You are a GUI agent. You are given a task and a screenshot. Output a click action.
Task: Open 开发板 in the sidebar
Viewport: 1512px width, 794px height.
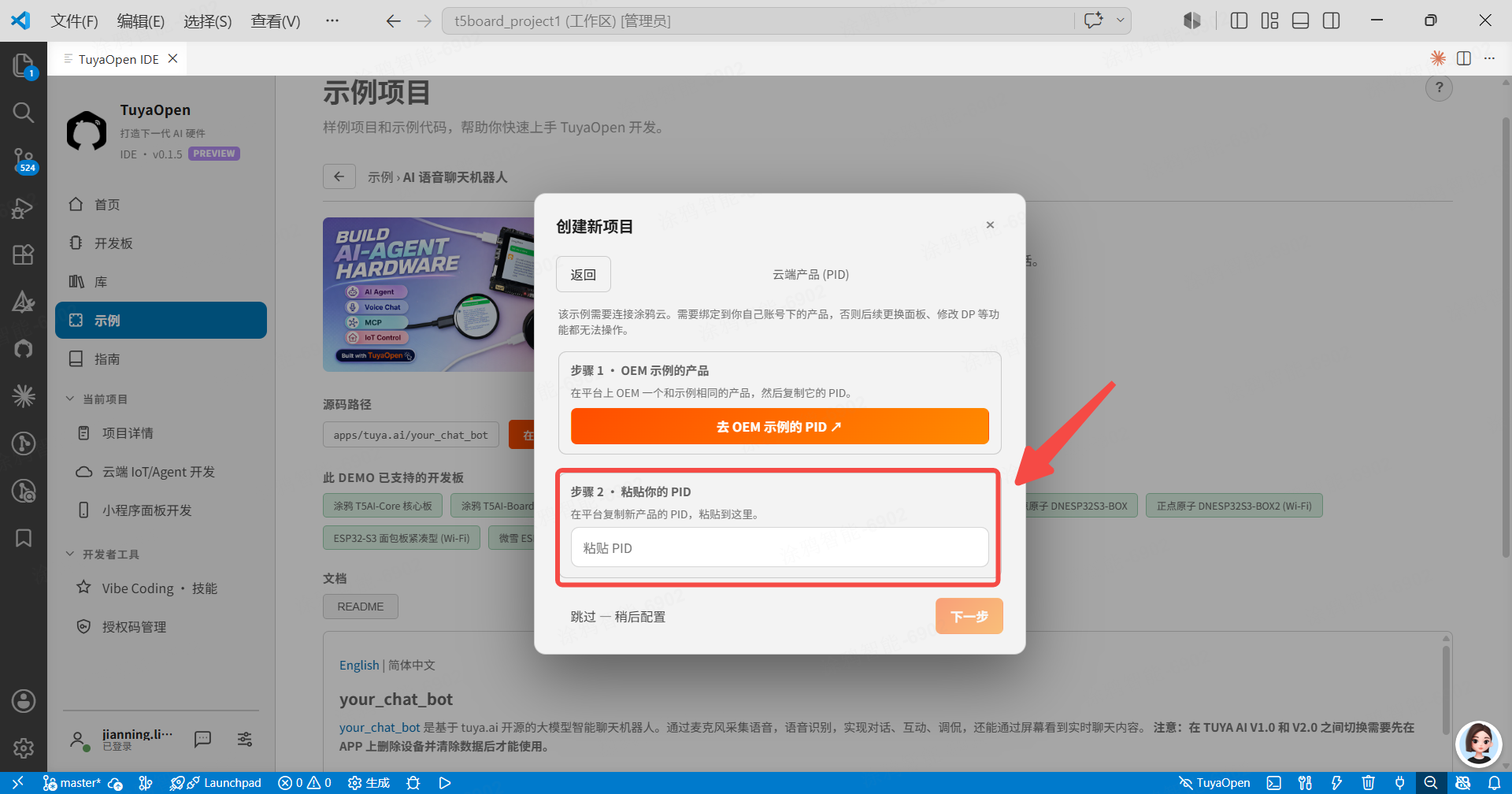coord(161,243)
